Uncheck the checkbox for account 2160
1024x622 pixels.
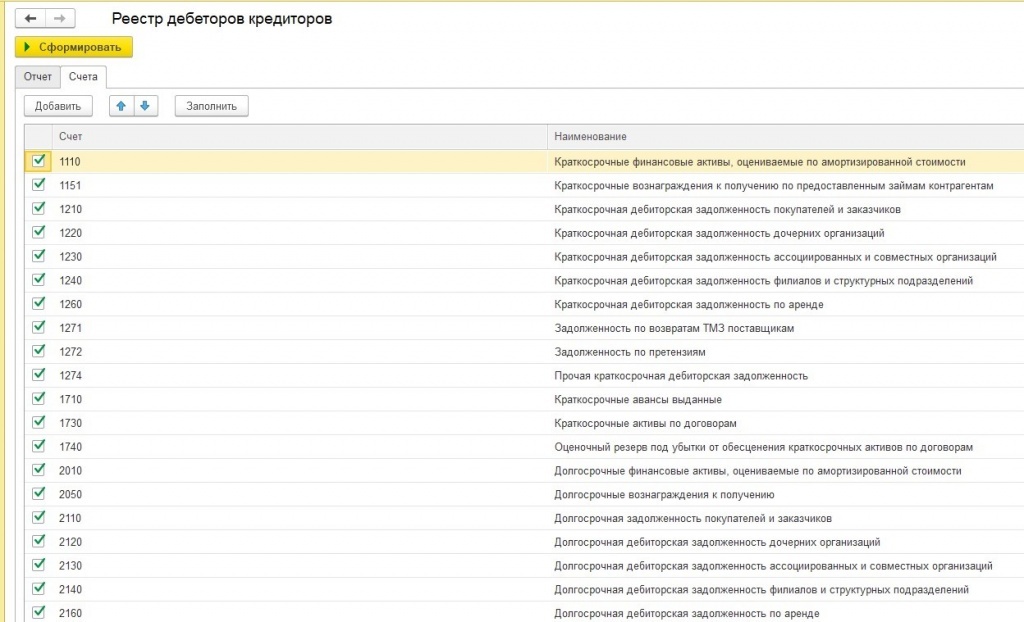(39, 612)
